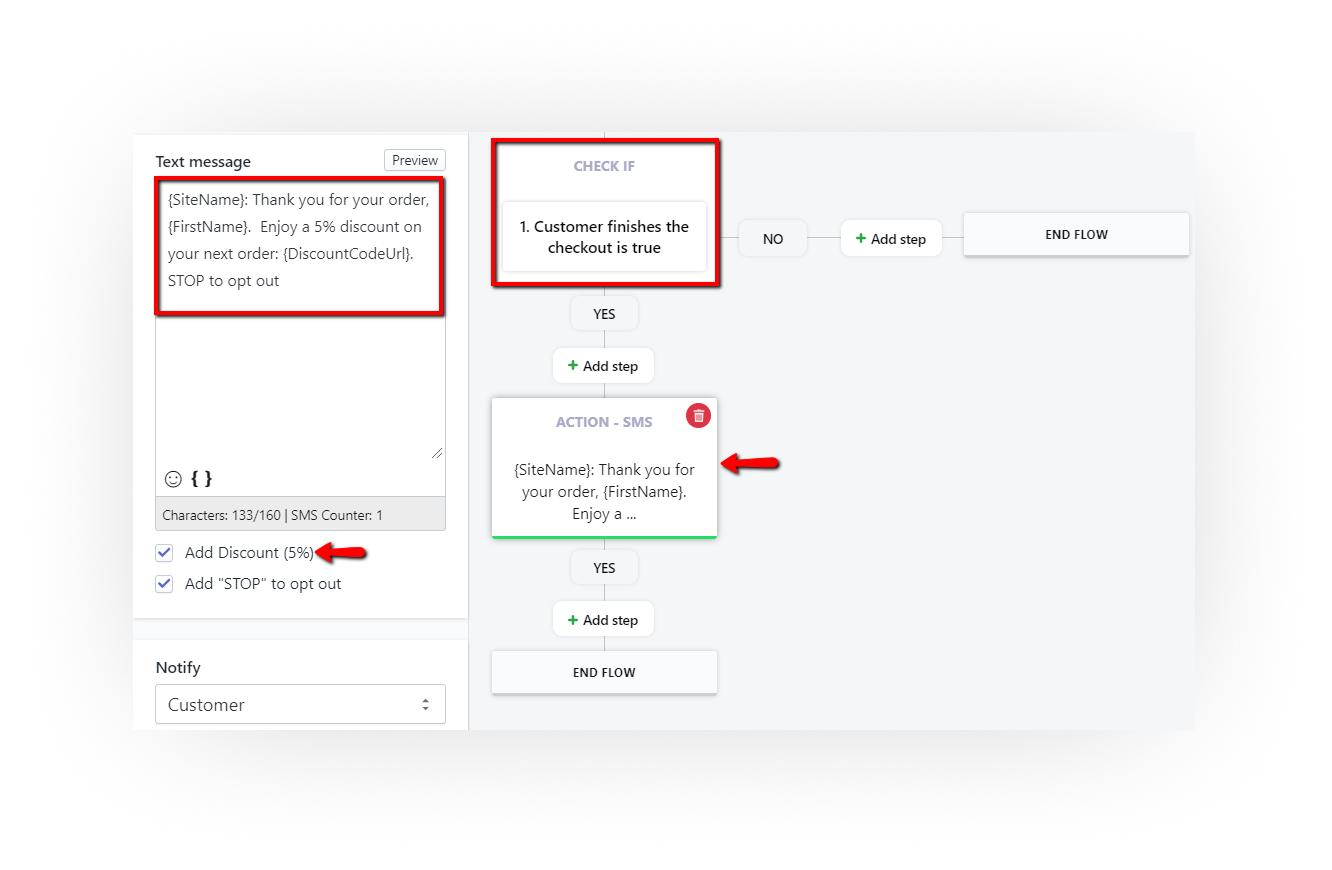Click the NO branch label
The width and height of the screenshot is (1332, 870).
click(x=772, y=239)
